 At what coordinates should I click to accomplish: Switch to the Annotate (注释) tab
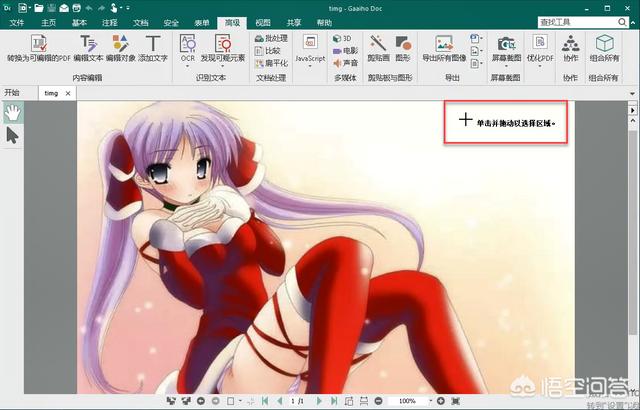tap(109, 22)
